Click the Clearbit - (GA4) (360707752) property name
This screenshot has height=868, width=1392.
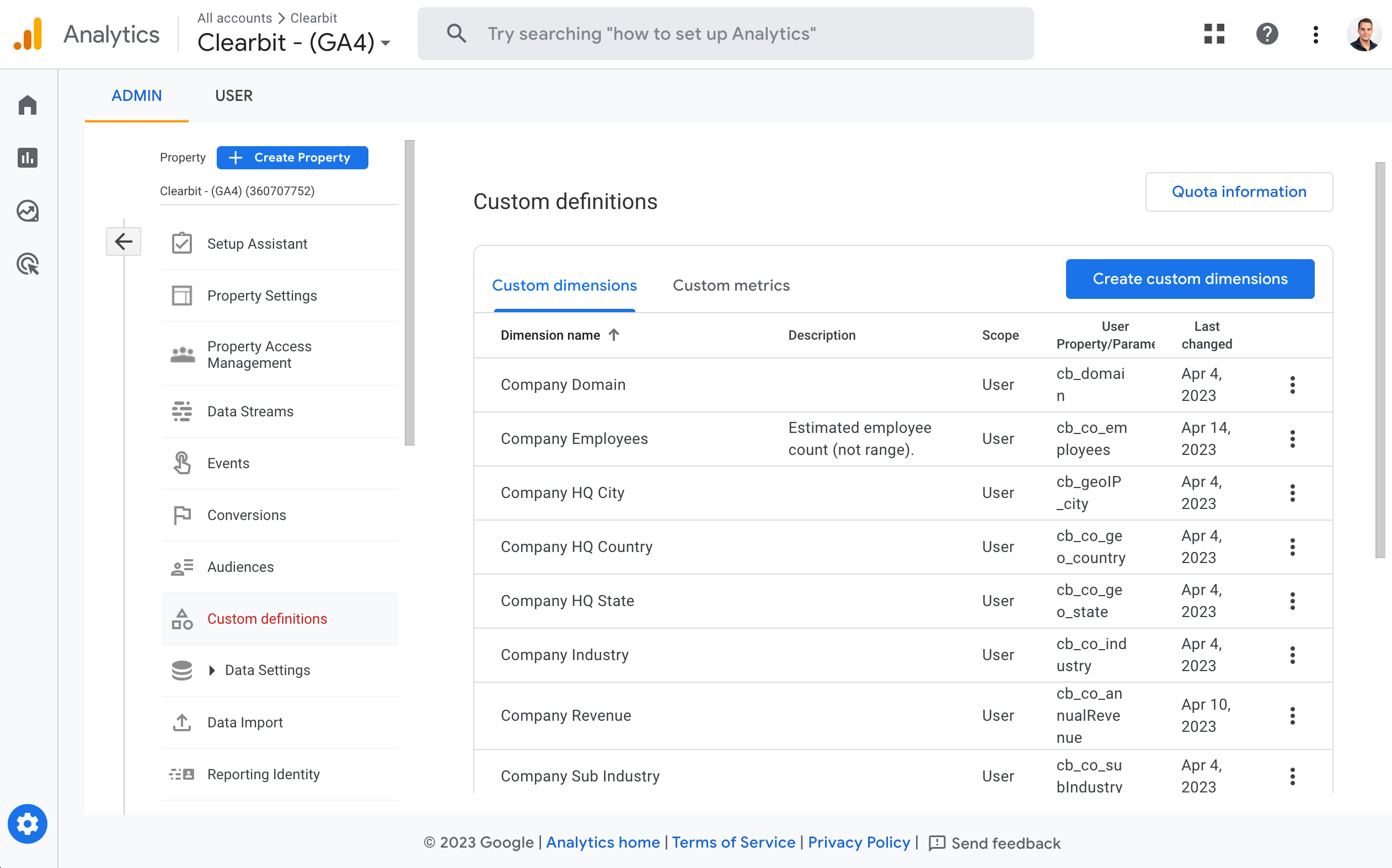(x=237, y=191)
